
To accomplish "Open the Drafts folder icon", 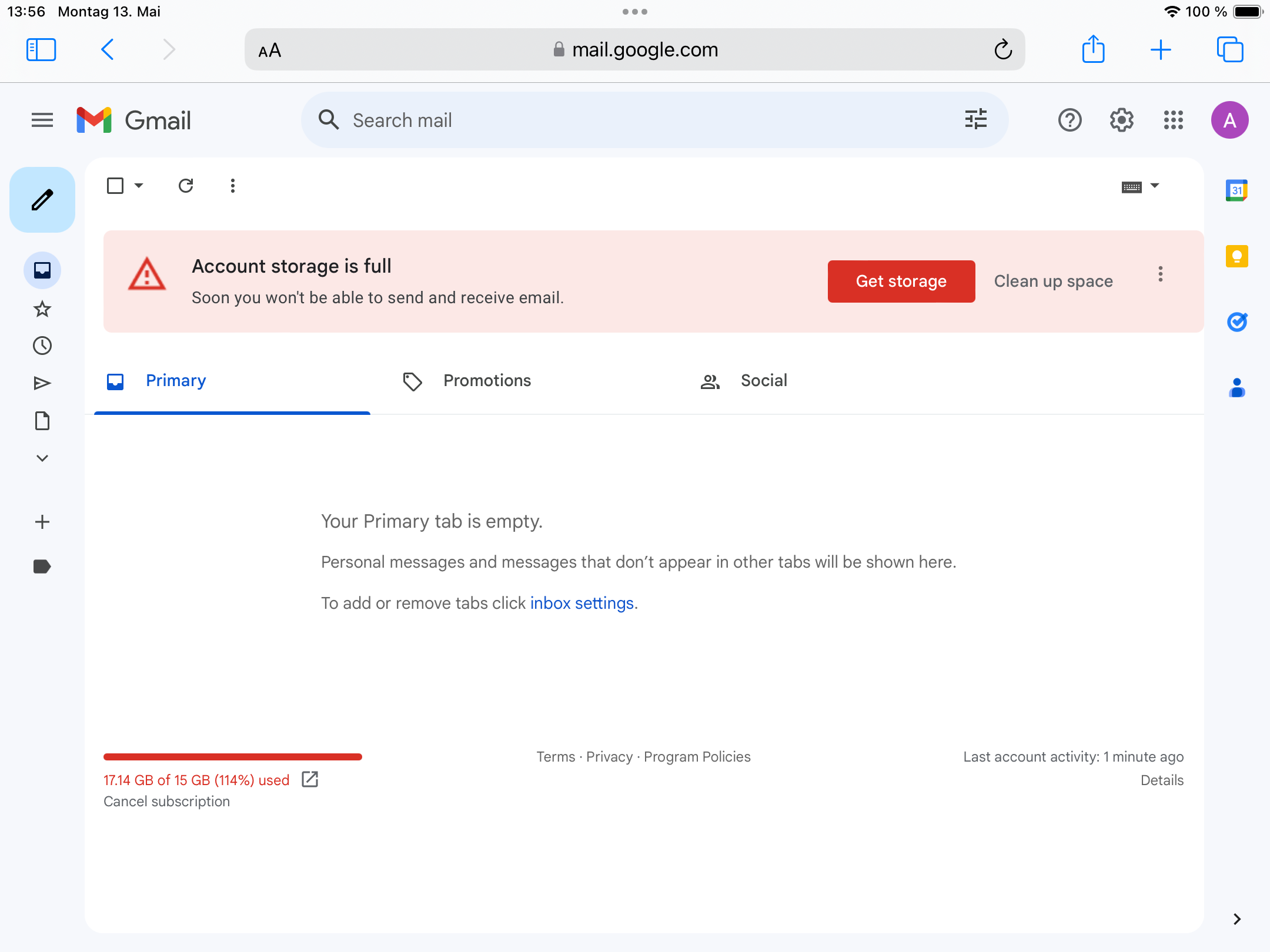I will click(x=42, y=421).
